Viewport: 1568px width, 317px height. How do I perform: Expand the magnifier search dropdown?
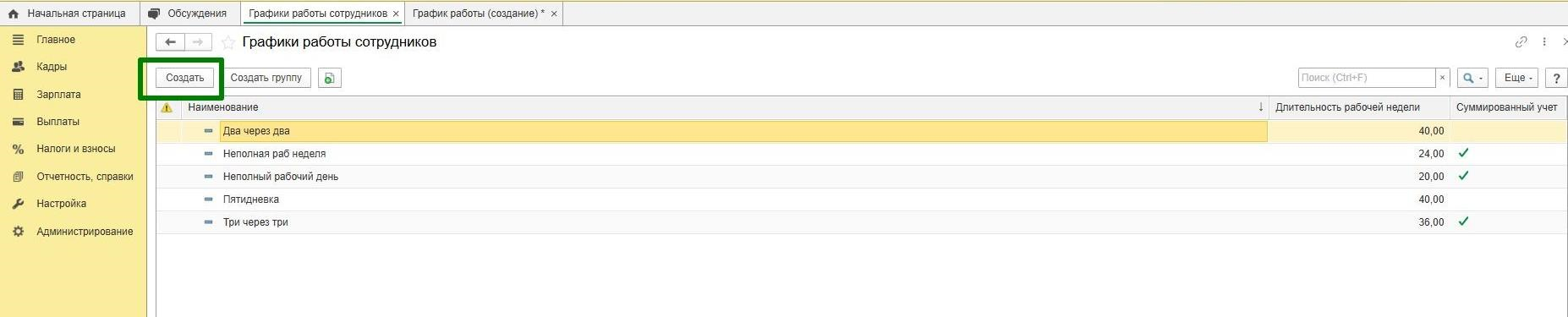point(1472,78)
